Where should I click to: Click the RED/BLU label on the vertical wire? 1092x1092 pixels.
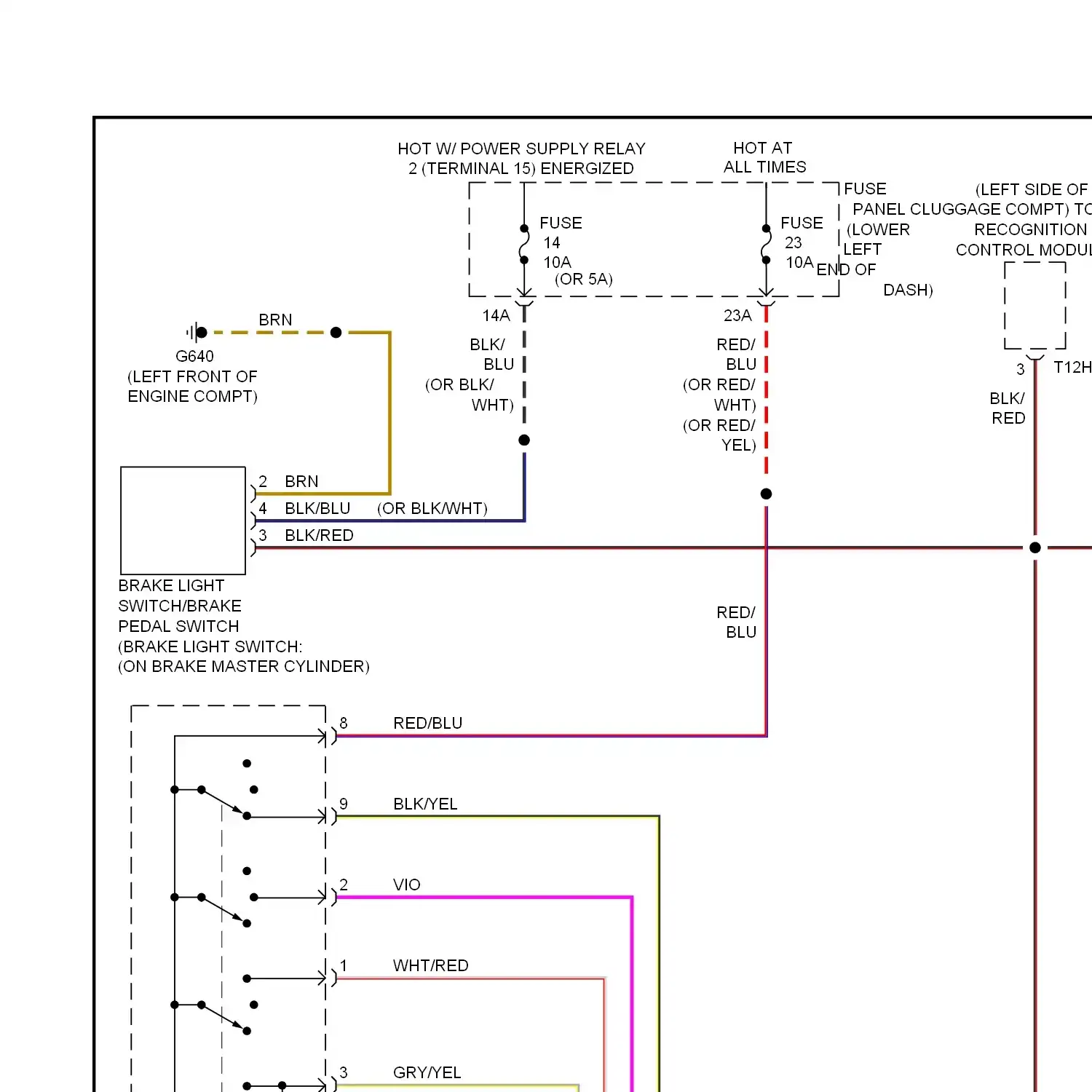point(736,622)
